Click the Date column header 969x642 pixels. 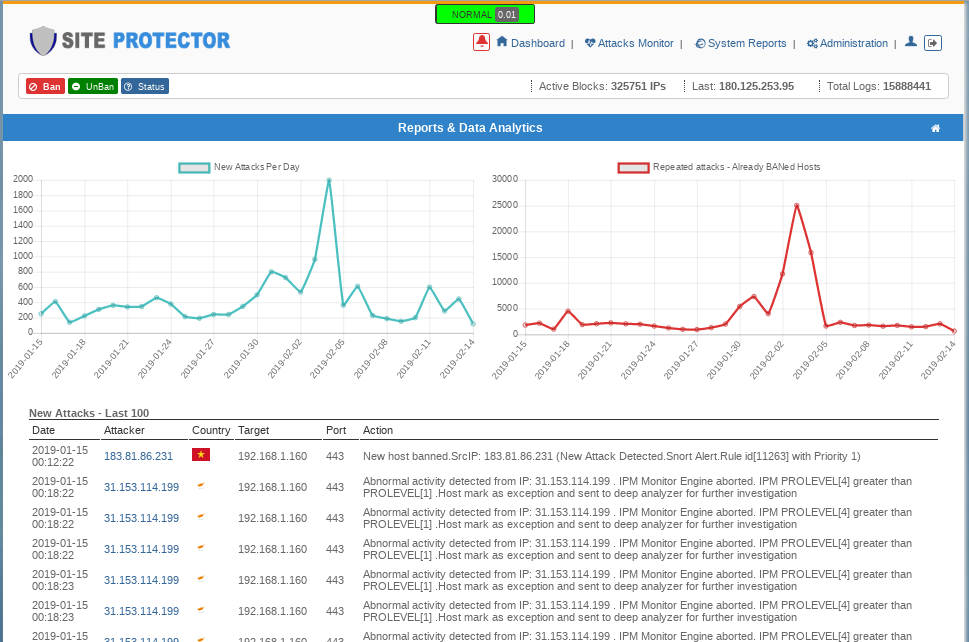[43, 430]
